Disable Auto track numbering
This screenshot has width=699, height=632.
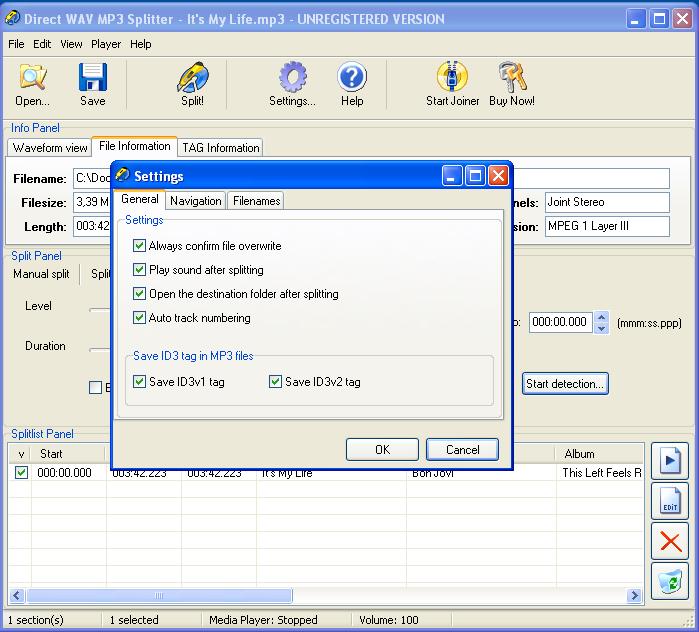click(139, 318)
